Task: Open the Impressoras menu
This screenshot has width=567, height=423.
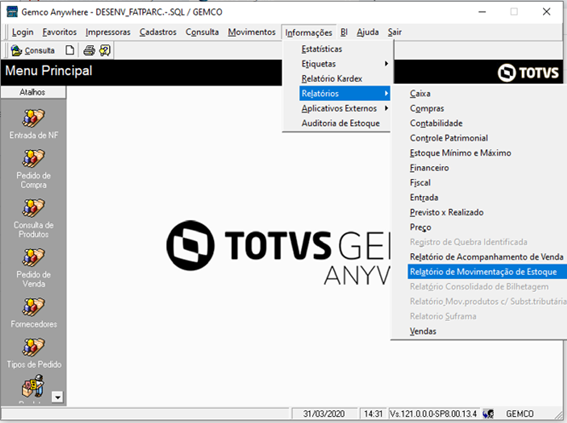Action: click(108, 32)
